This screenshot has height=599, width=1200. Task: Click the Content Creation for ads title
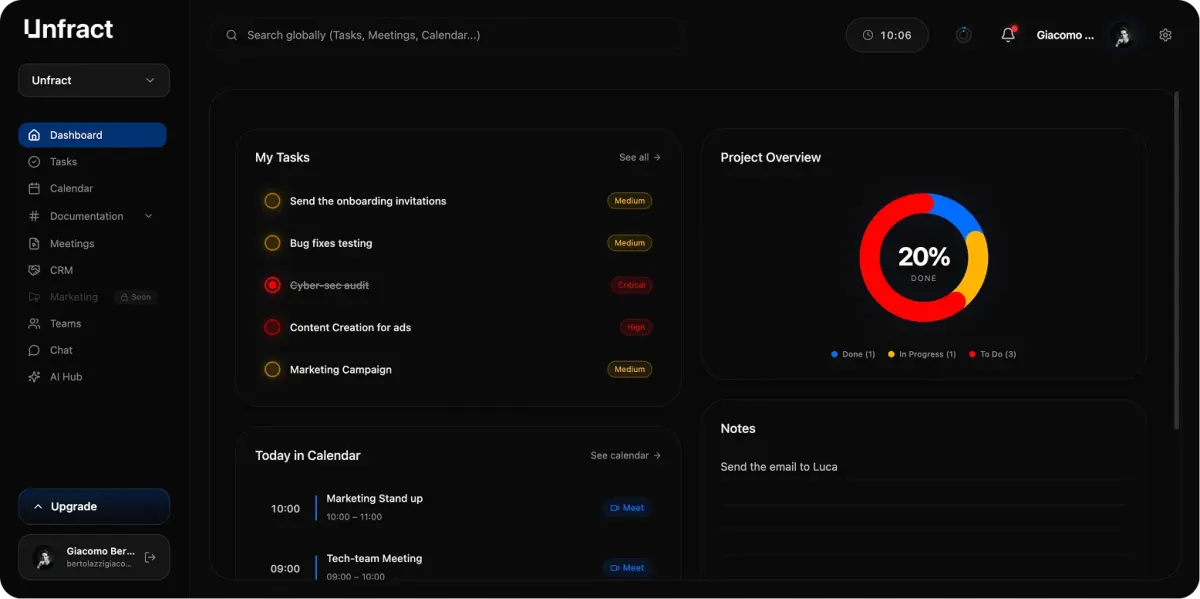[x=350, y=327]
